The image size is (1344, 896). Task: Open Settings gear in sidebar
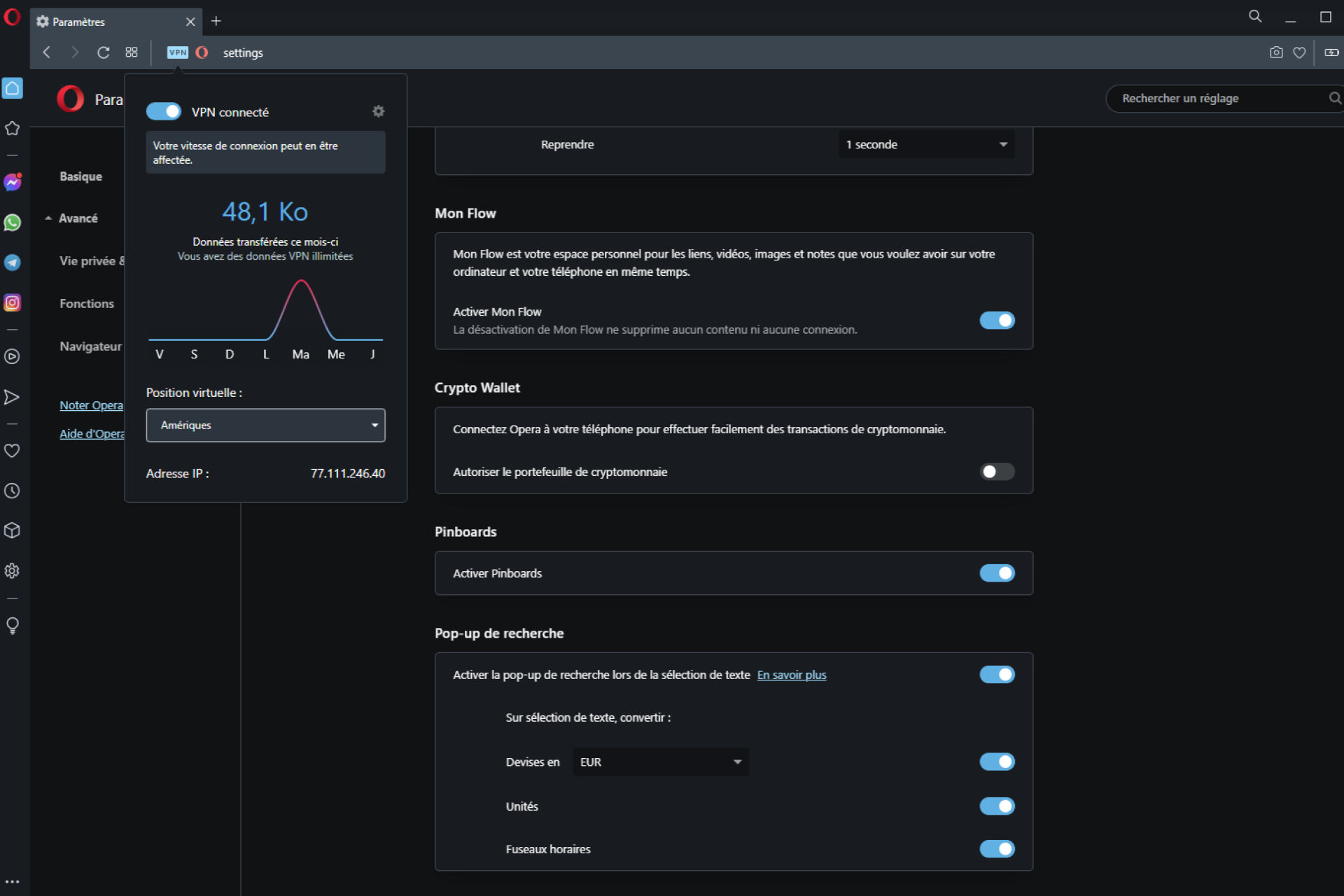tap(13, 571)
